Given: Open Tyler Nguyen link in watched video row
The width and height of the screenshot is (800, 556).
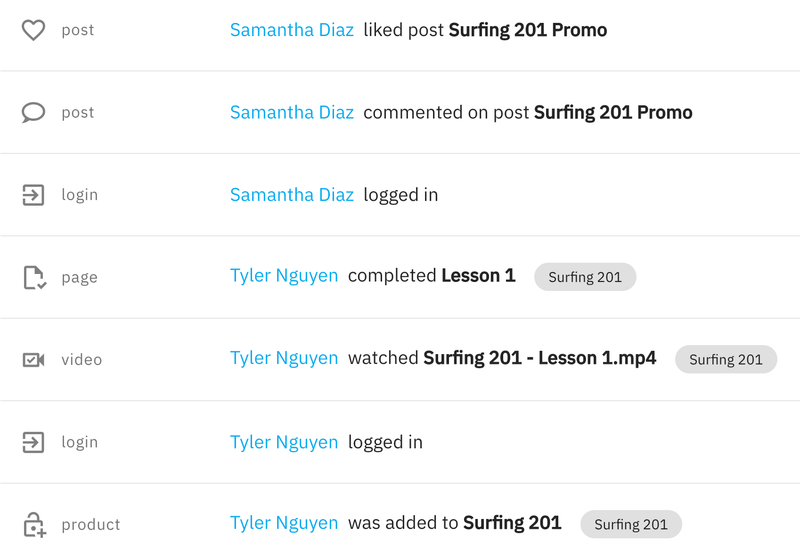Looking at the screenshot, I should point(284,358).
